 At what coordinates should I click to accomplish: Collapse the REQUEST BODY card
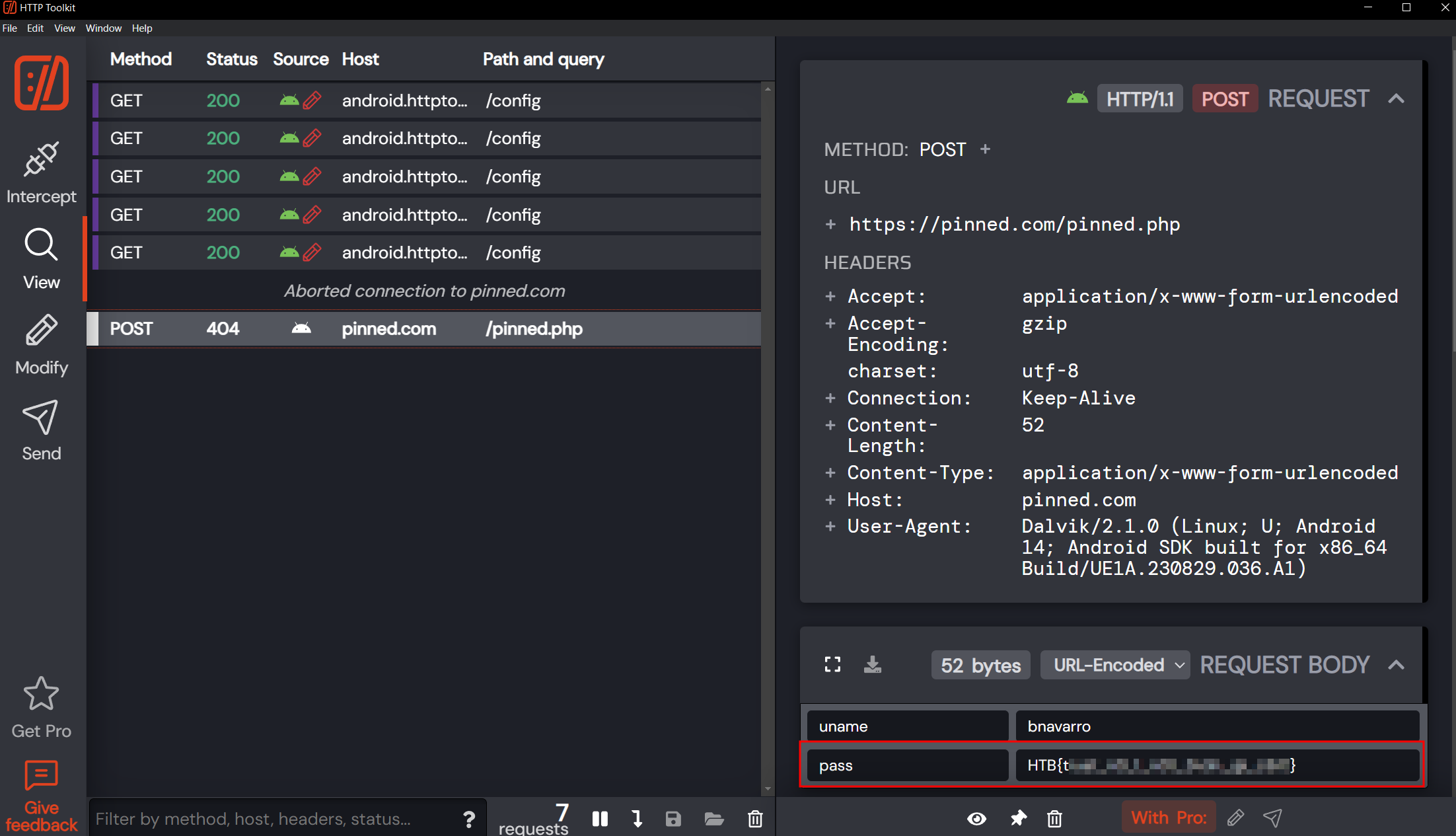[1396, 665]
